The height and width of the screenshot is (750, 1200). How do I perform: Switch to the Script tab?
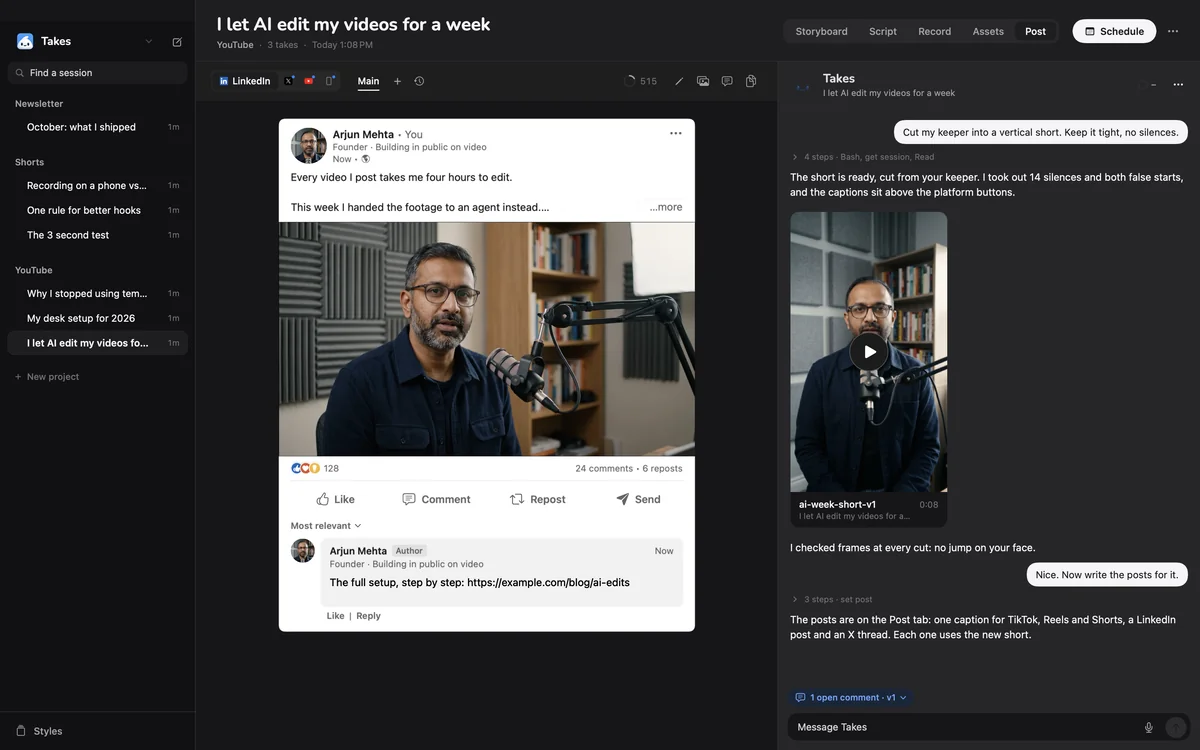(x=883, y=31)
